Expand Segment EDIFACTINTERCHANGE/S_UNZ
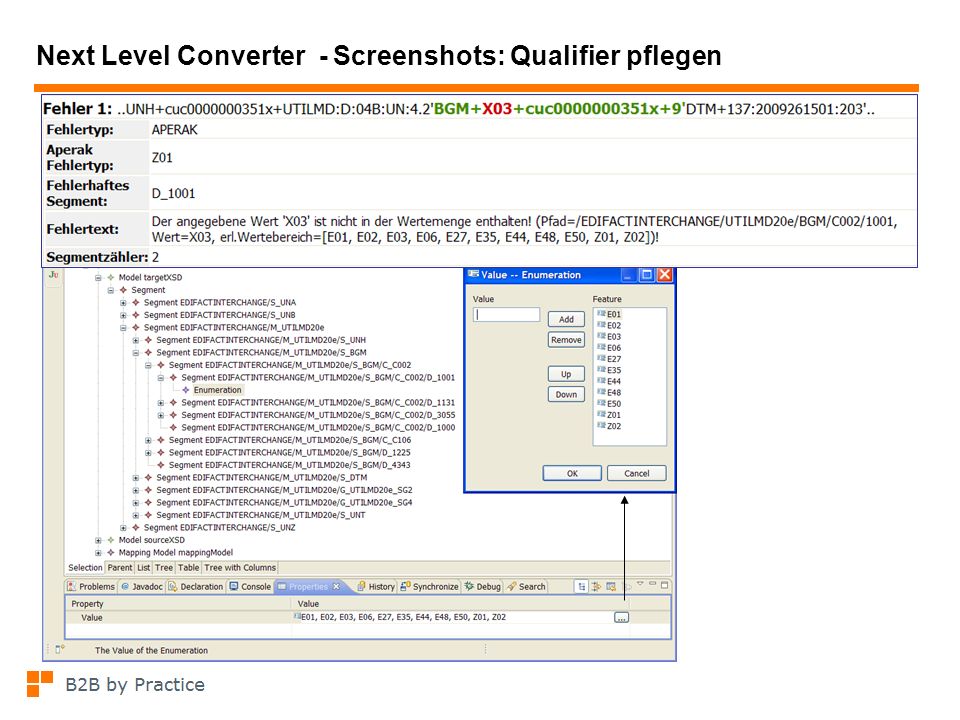Viewport: 960px width, 720px height. coord(123,528)
